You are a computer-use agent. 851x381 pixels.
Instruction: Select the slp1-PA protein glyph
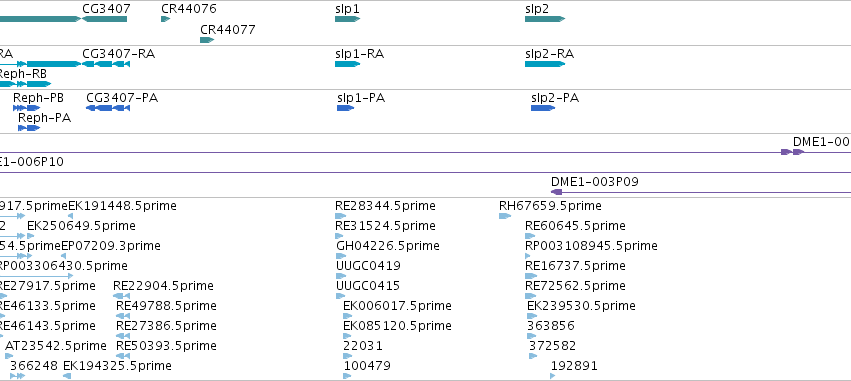(x=345, y=108)
